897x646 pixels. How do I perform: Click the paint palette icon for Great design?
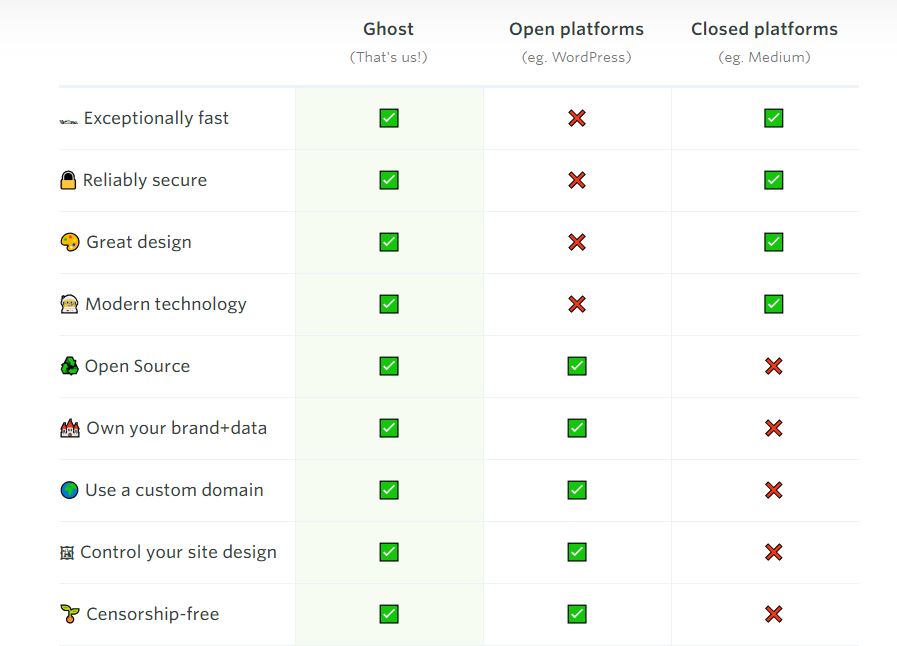click(x=70, y=242)
